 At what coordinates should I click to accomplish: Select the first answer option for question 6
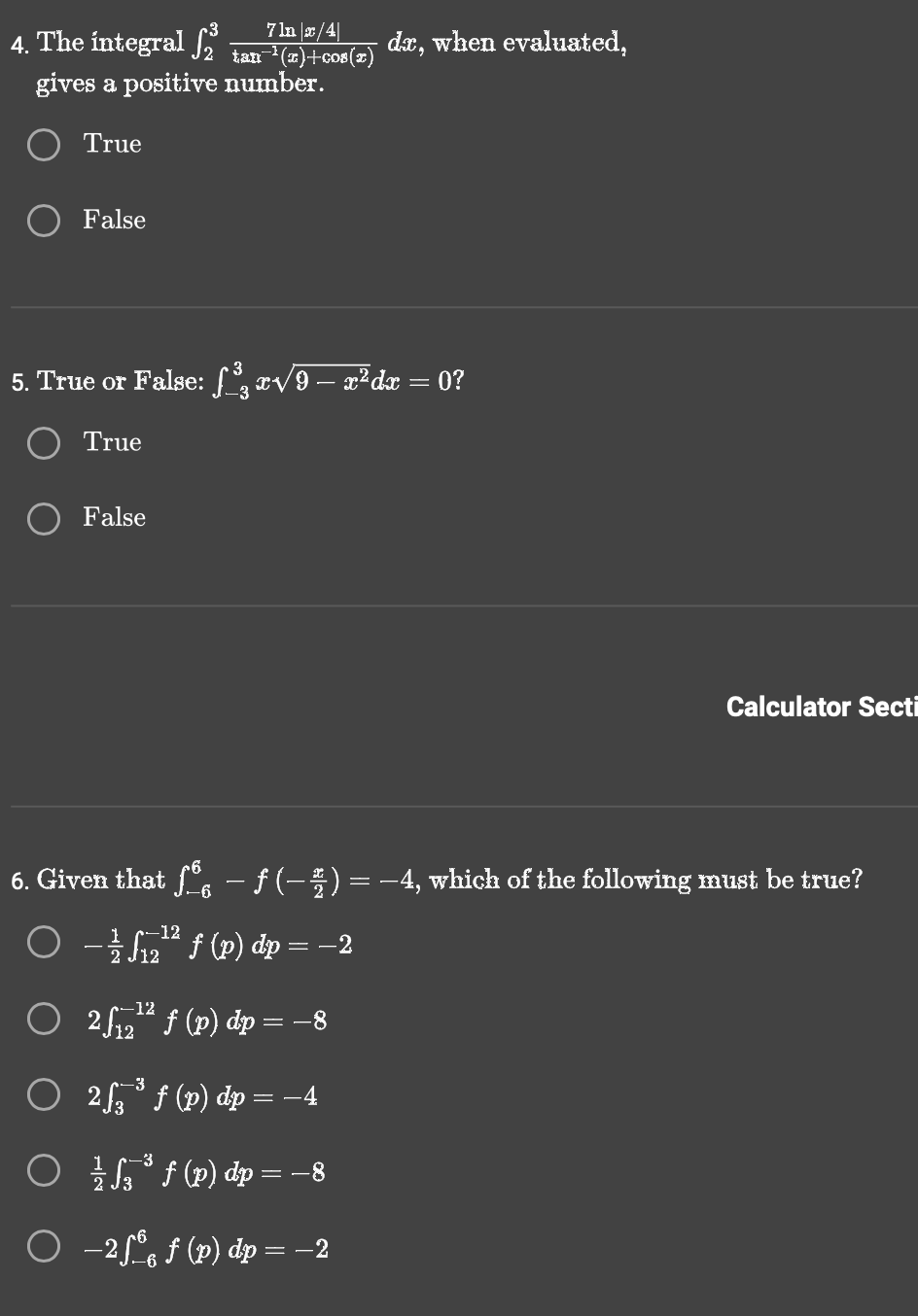coord(43,940)
